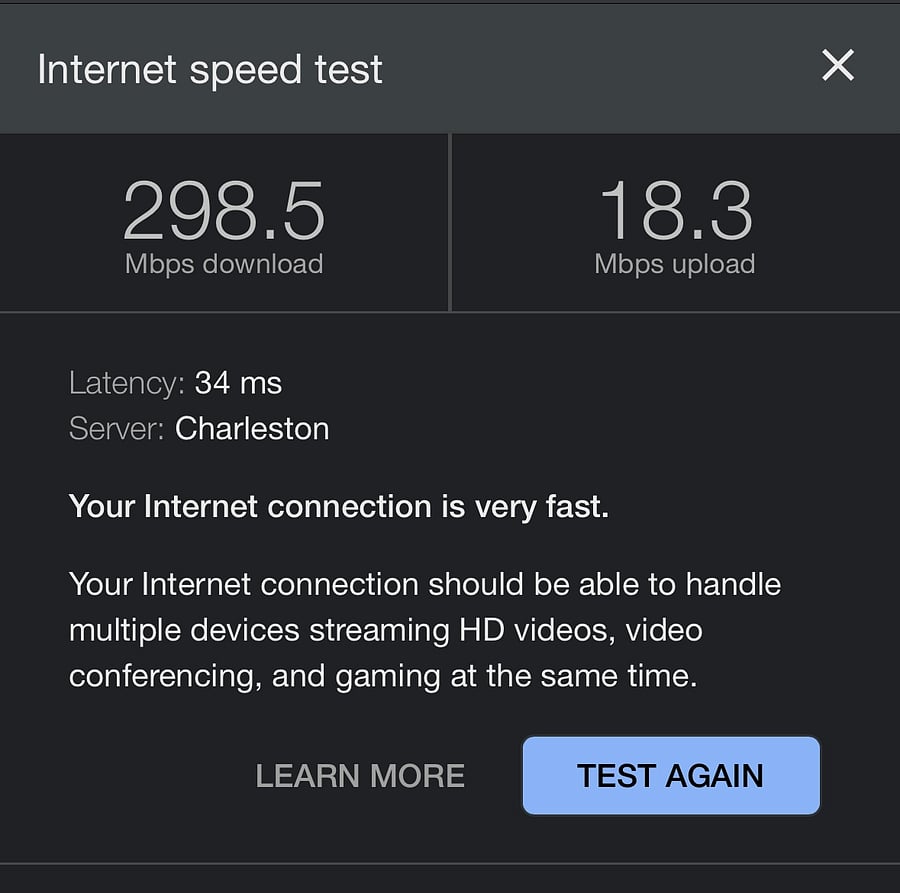
Task: Select the 34 ms latency value
Action: [238, 383]
